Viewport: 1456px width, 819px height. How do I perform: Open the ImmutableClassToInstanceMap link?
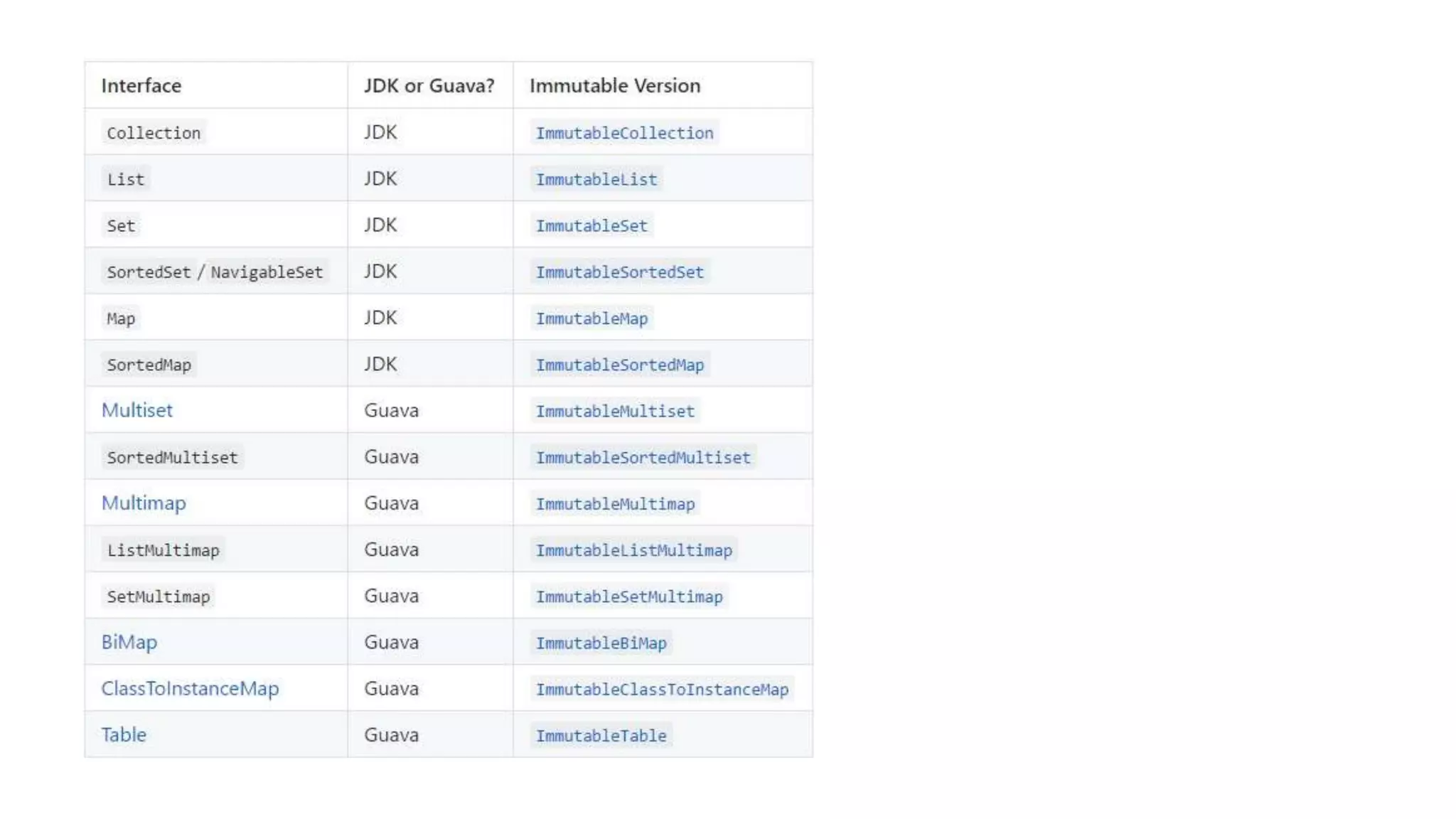(x=662, y=689)
